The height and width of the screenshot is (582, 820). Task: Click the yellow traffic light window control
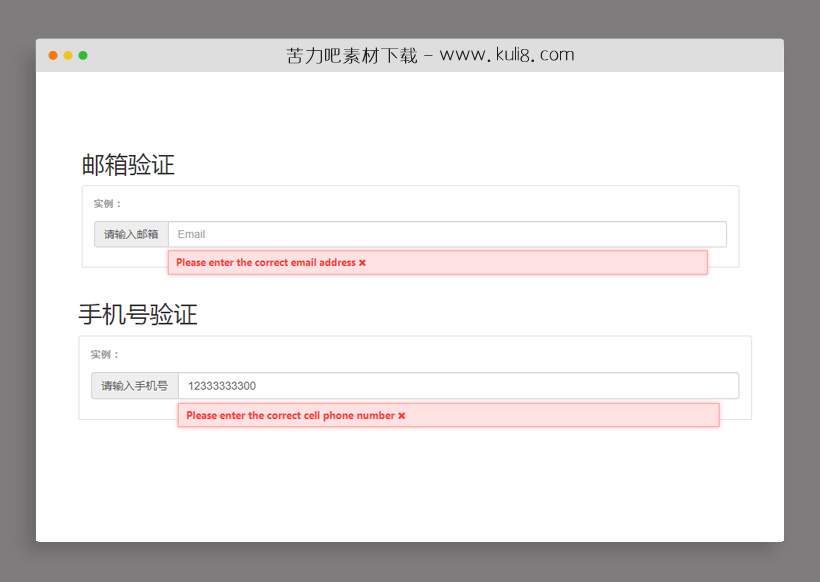[67, 56]
